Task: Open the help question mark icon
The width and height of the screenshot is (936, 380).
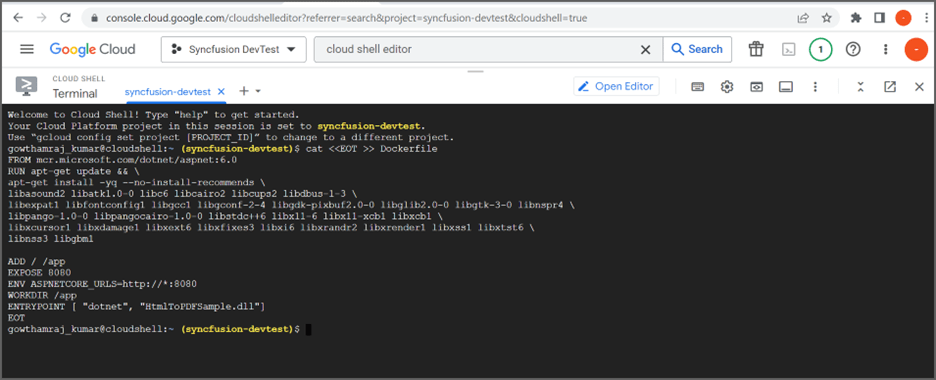Action: [854, 50]
